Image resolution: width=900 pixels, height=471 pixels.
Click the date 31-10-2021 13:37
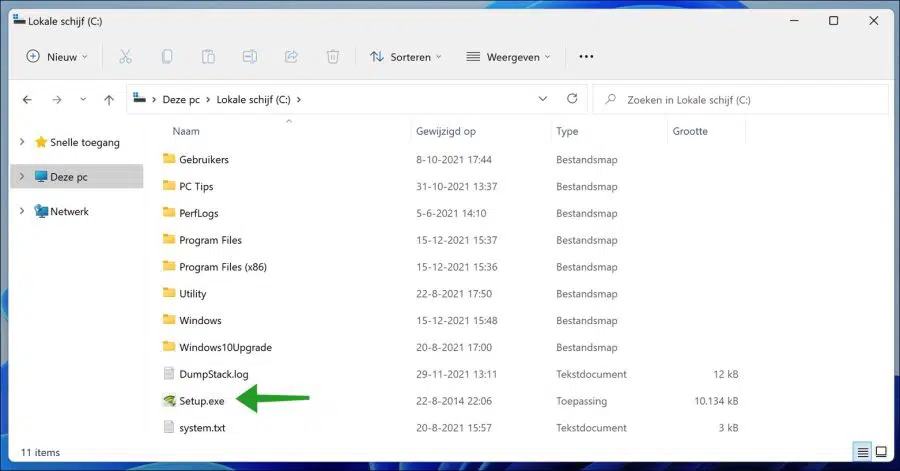tap(456, 186)
